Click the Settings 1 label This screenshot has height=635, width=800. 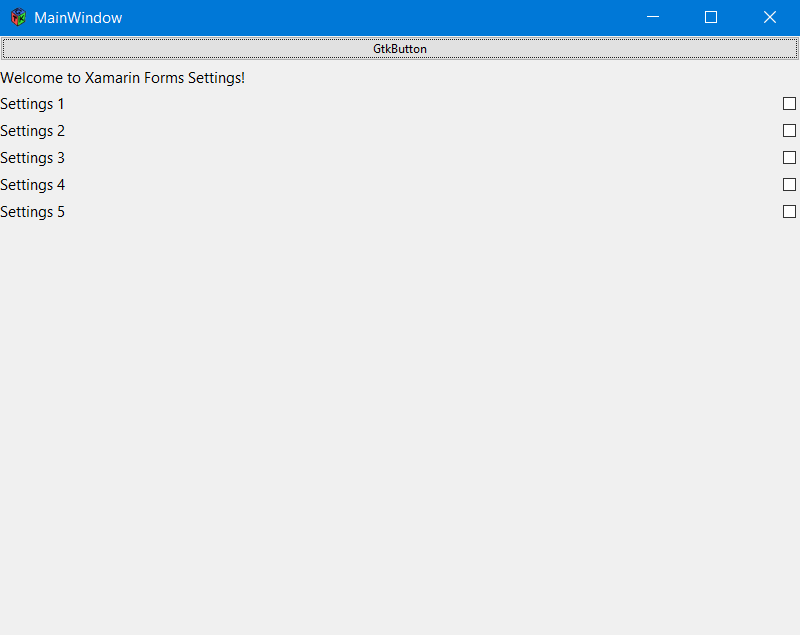click(x=32, y=104)
